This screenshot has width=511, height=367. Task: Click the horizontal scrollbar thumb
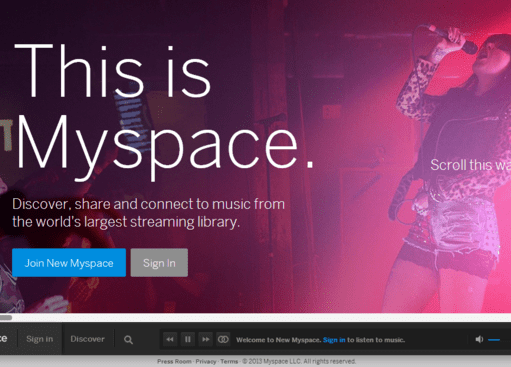[x=6, y=317]
